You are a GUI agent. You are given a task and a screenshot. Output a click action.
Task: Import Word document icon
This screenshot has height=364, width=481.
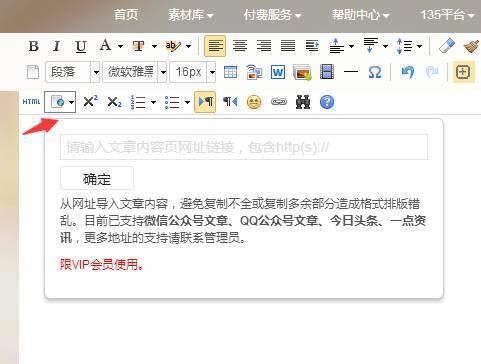(278, 72)
